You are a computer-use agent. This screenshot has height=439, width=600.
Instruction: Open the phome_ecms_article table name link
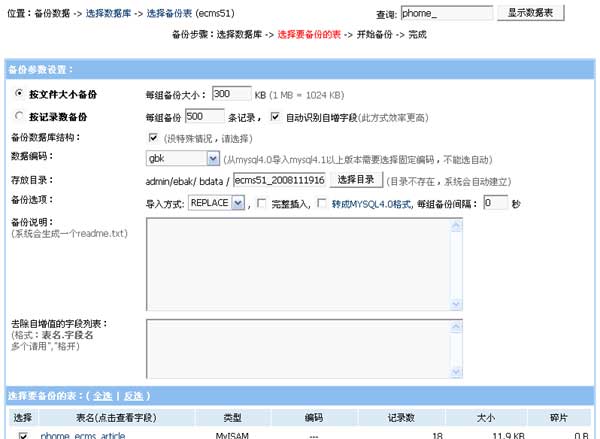point(83,435)
